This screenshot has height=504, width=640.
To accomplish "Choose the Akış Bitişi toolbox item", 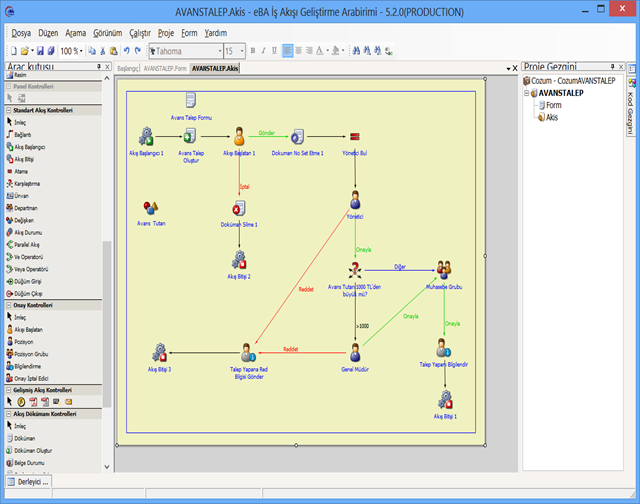I will [20, 159].
